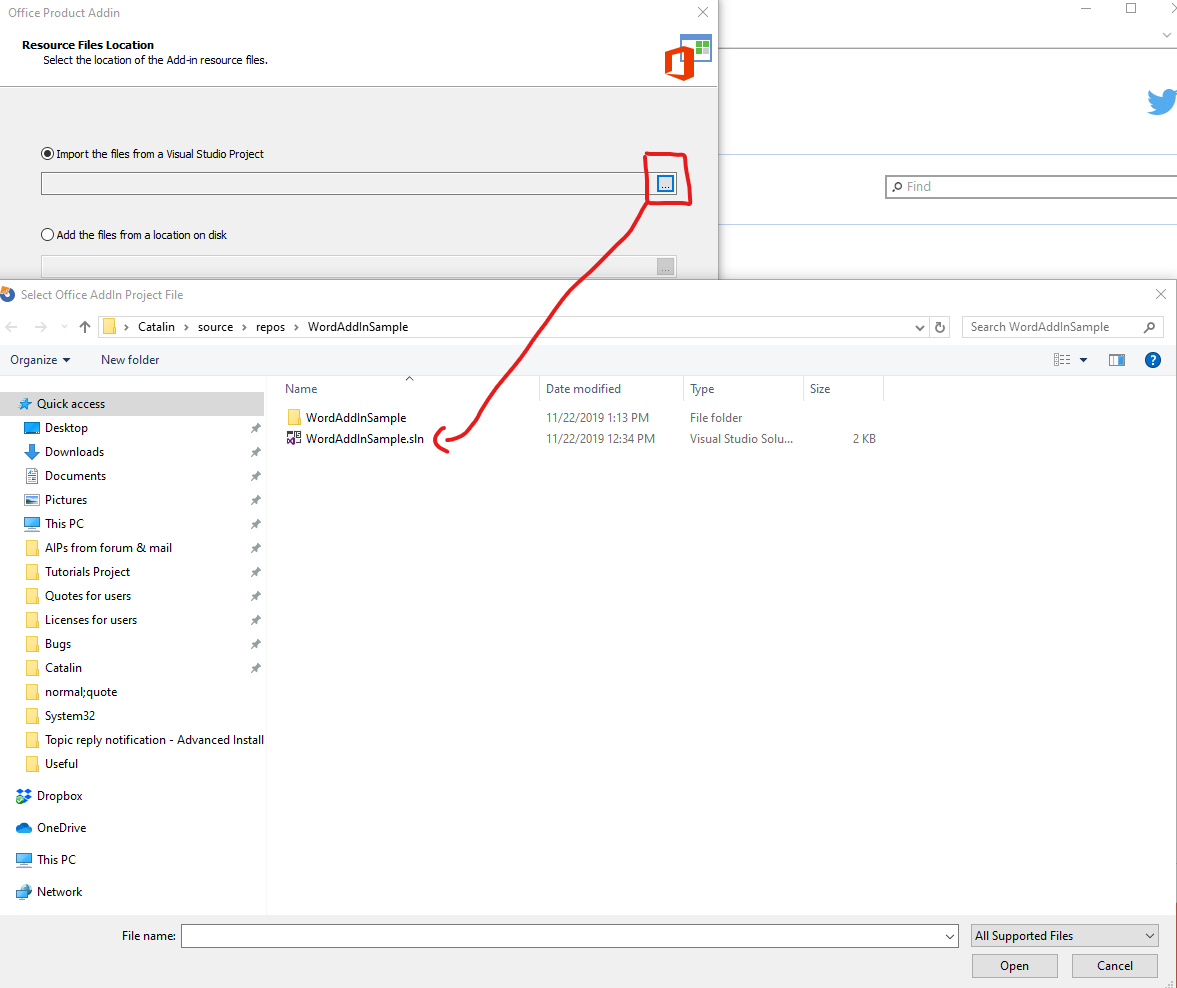Click the WordAddInSample.sln solution file
Screen dimensions: 1177x988
364,439
